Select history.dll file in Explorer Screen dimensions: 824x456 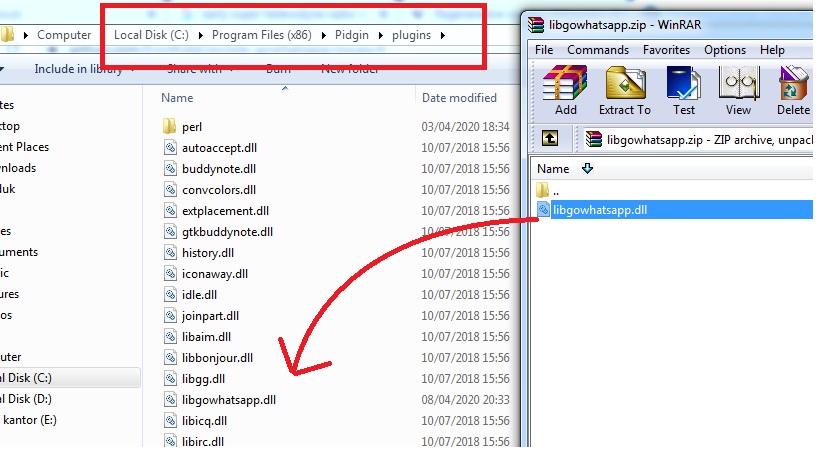click(208, 253)
